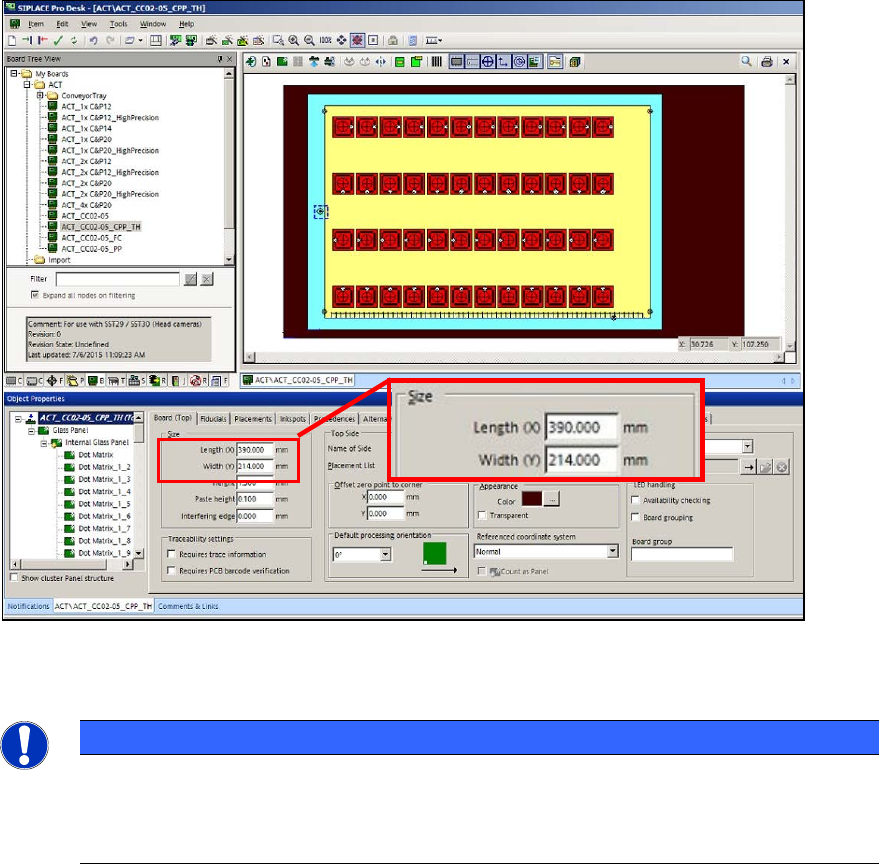This screenshot has height=864, width=879.
Task: Check the Availability checking option
Action: click(x=635, y=500)
